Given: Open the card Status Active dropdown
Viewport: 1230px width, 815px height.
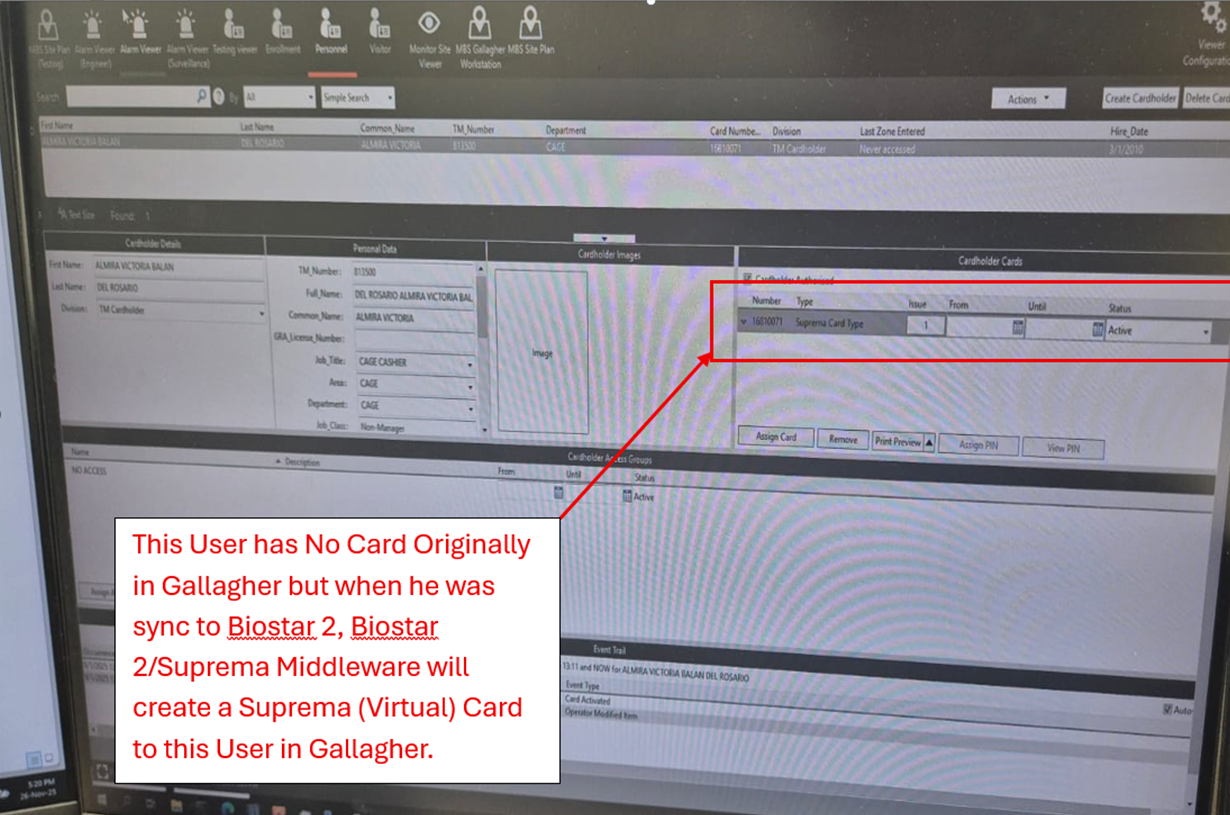Looking at the screenshot, I should [x=1159, y=331].
